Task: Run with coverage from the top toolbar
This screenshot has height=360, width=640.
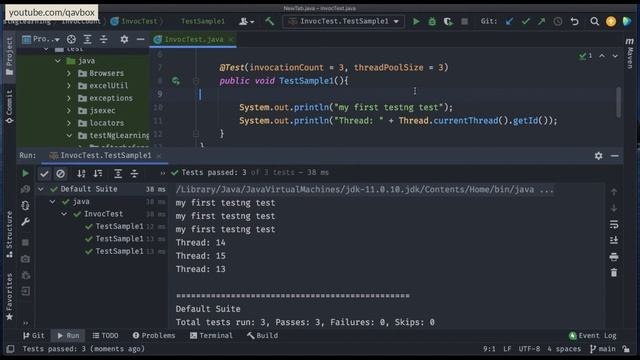Action: [x=448, y=21]
